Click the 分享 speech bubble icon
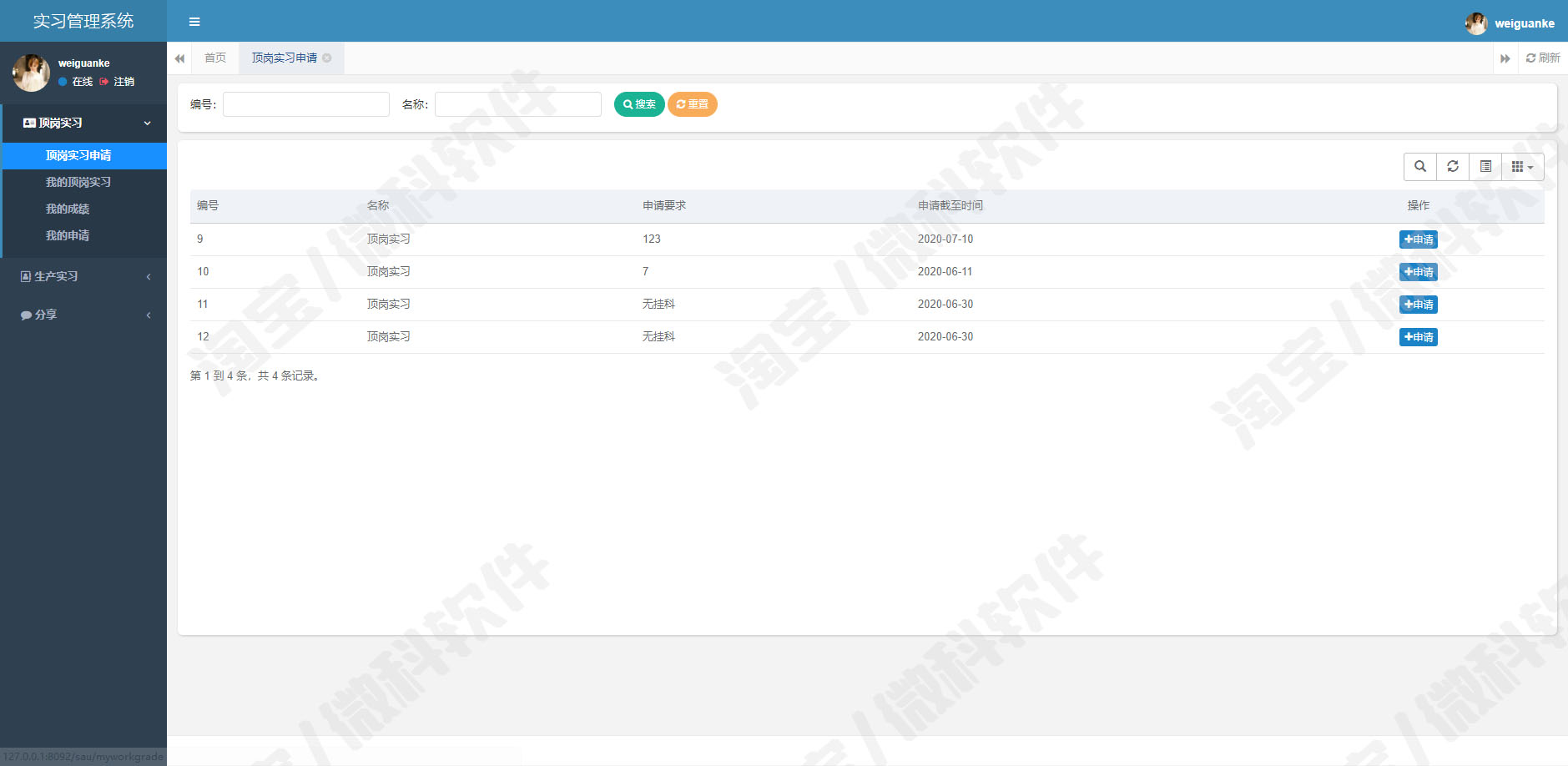Image resolution: width=1568 pixels, height=766 pixels. click(26, 315)
